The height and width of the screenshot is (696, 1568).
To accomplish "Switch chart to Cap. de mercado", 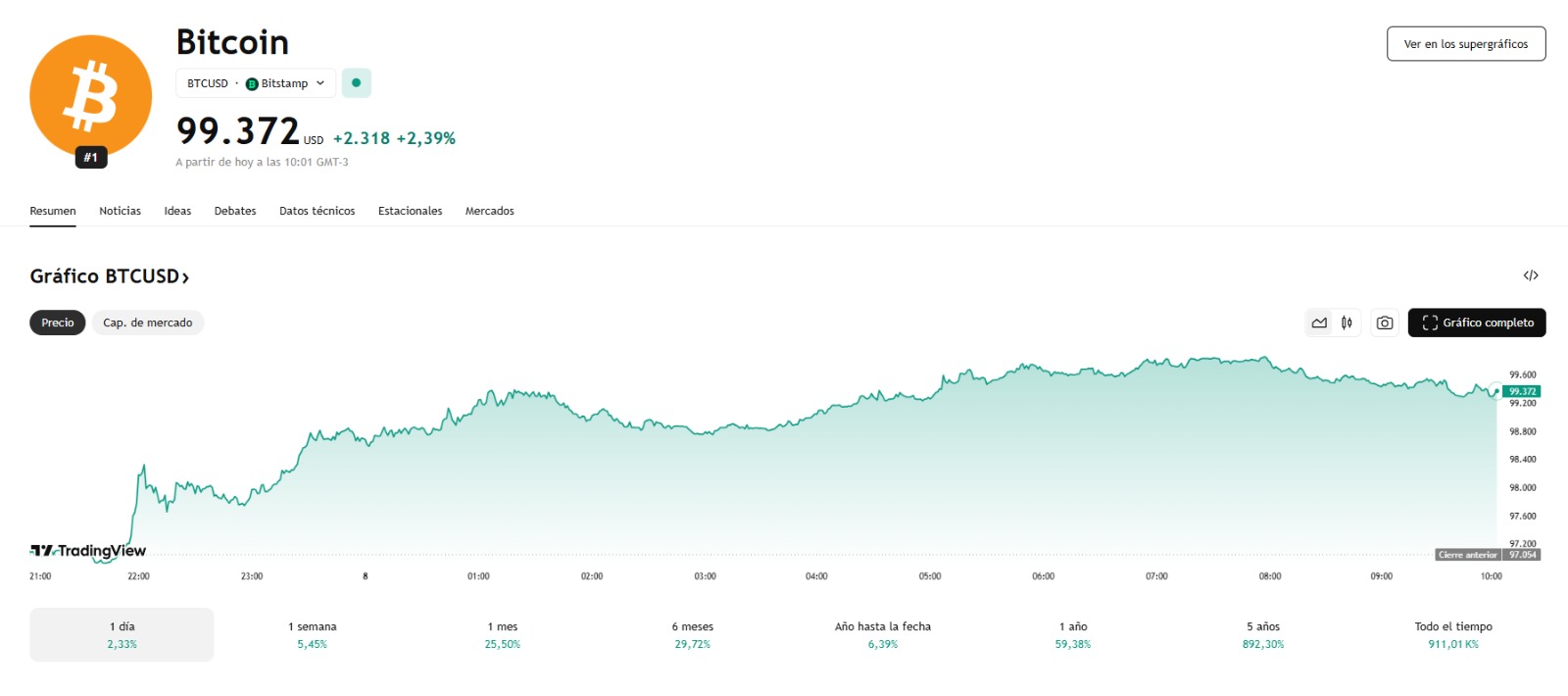I will pyautogui.click(x=148, y=323).
